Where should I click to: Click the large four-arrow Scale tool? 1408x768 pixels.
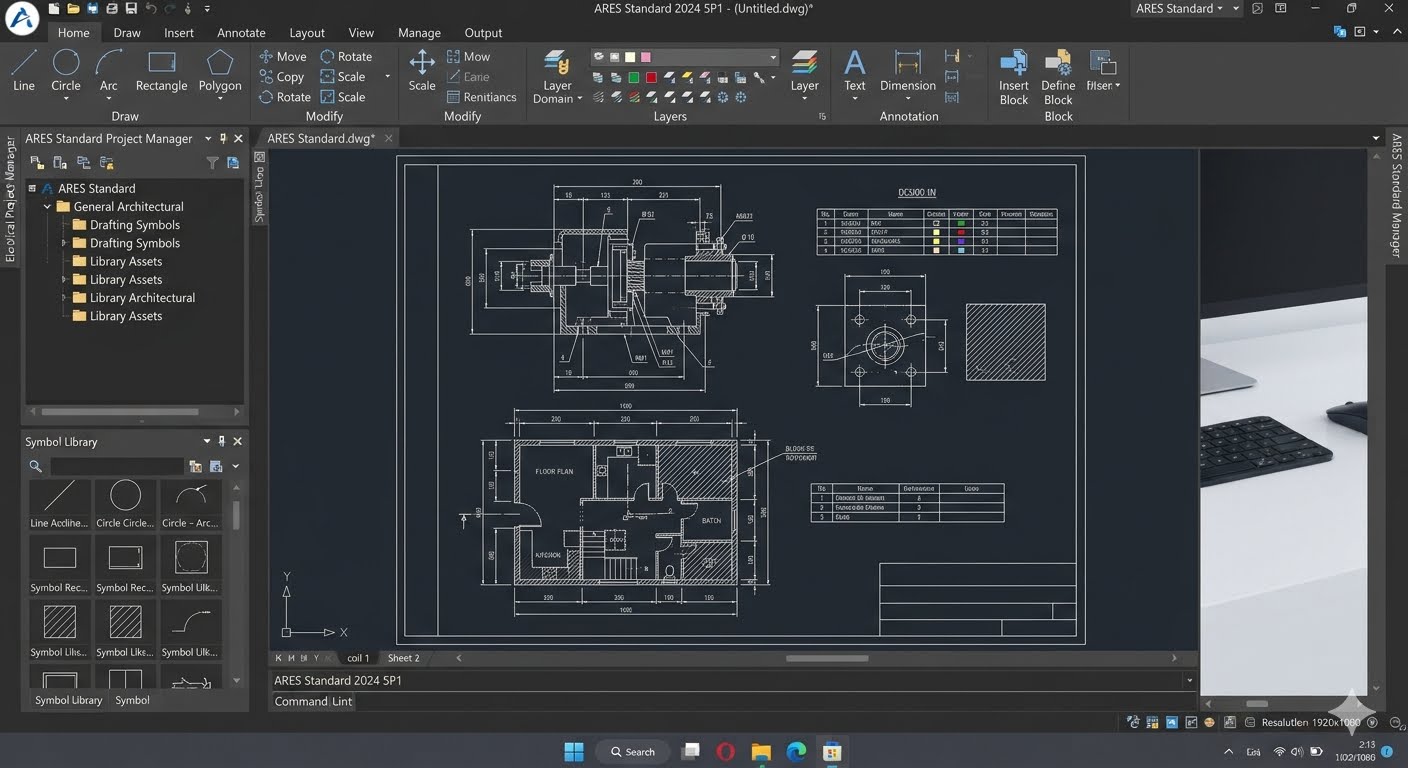[x=422, y=70]
